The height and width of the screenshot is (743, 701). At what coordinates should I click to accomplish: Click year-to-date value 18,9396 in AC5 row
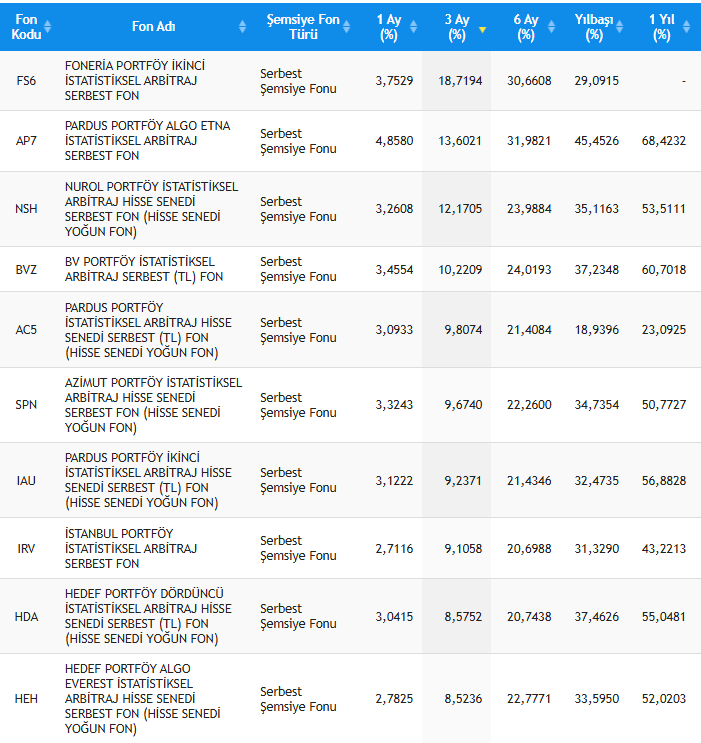coord(597,330)
